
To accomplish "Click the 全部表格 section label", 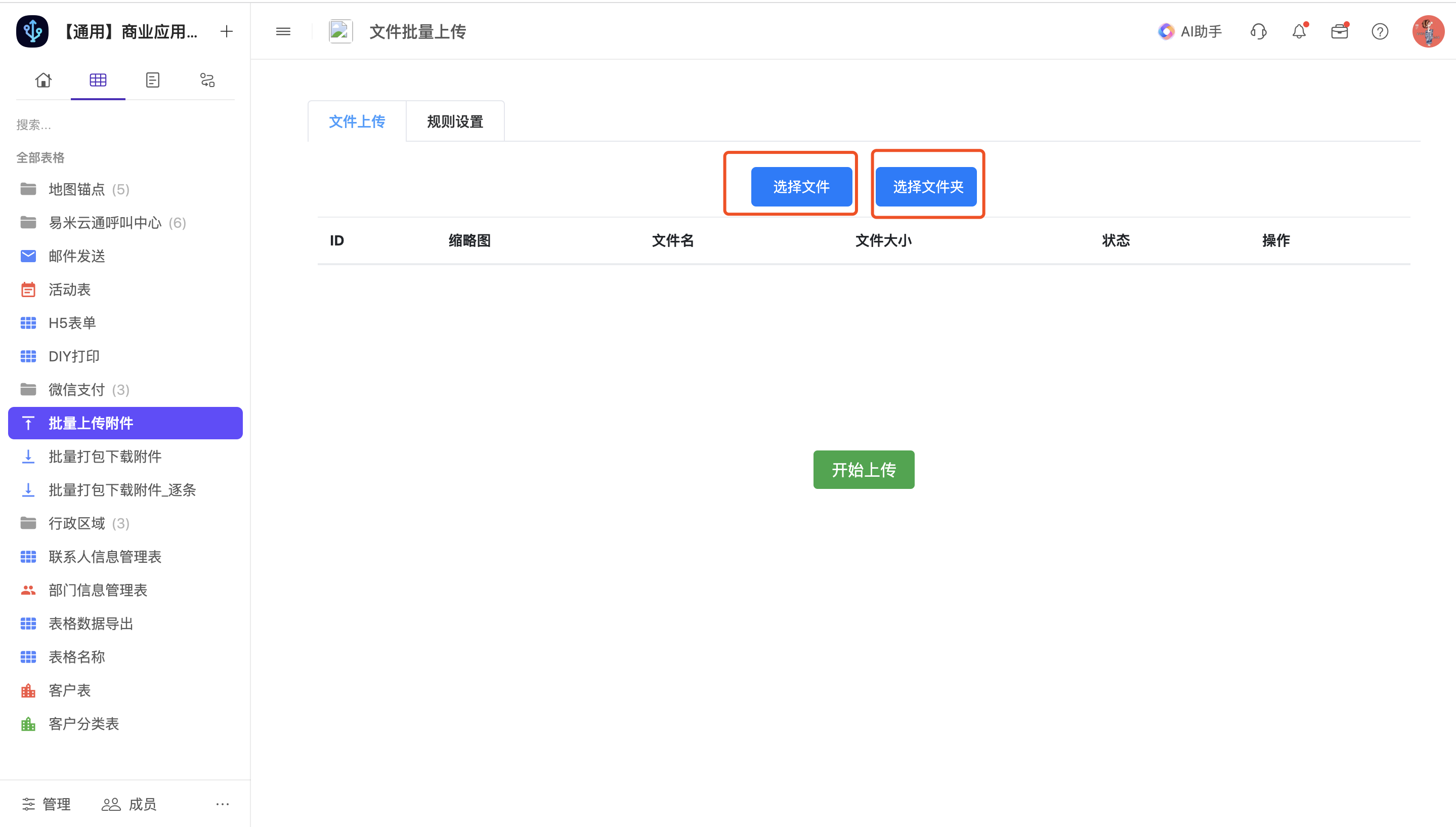I will click(x=40, y=157).
